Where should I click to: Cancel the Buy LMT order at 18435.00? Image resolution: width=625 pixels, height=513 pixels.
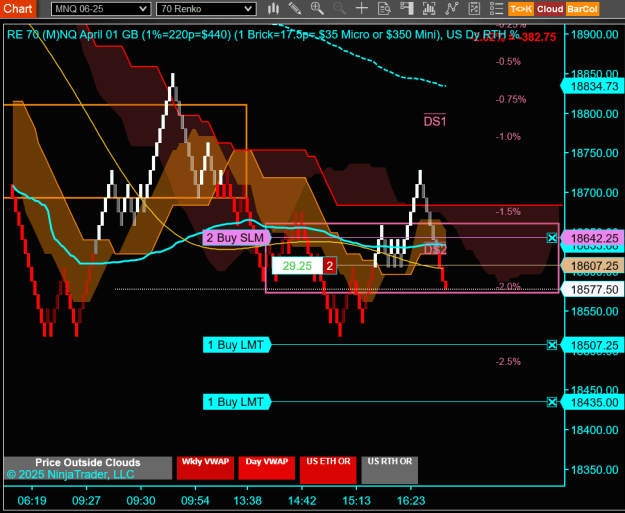tap(552, 402)
